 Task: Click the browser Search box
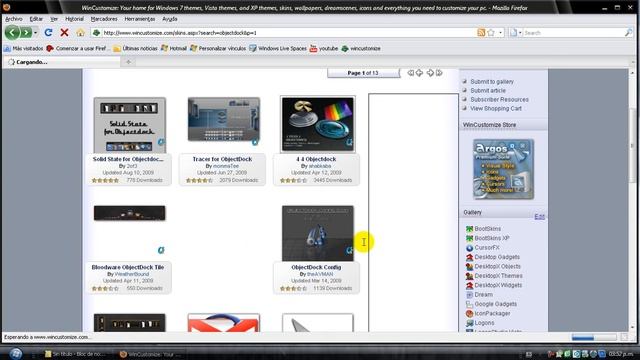573,33
